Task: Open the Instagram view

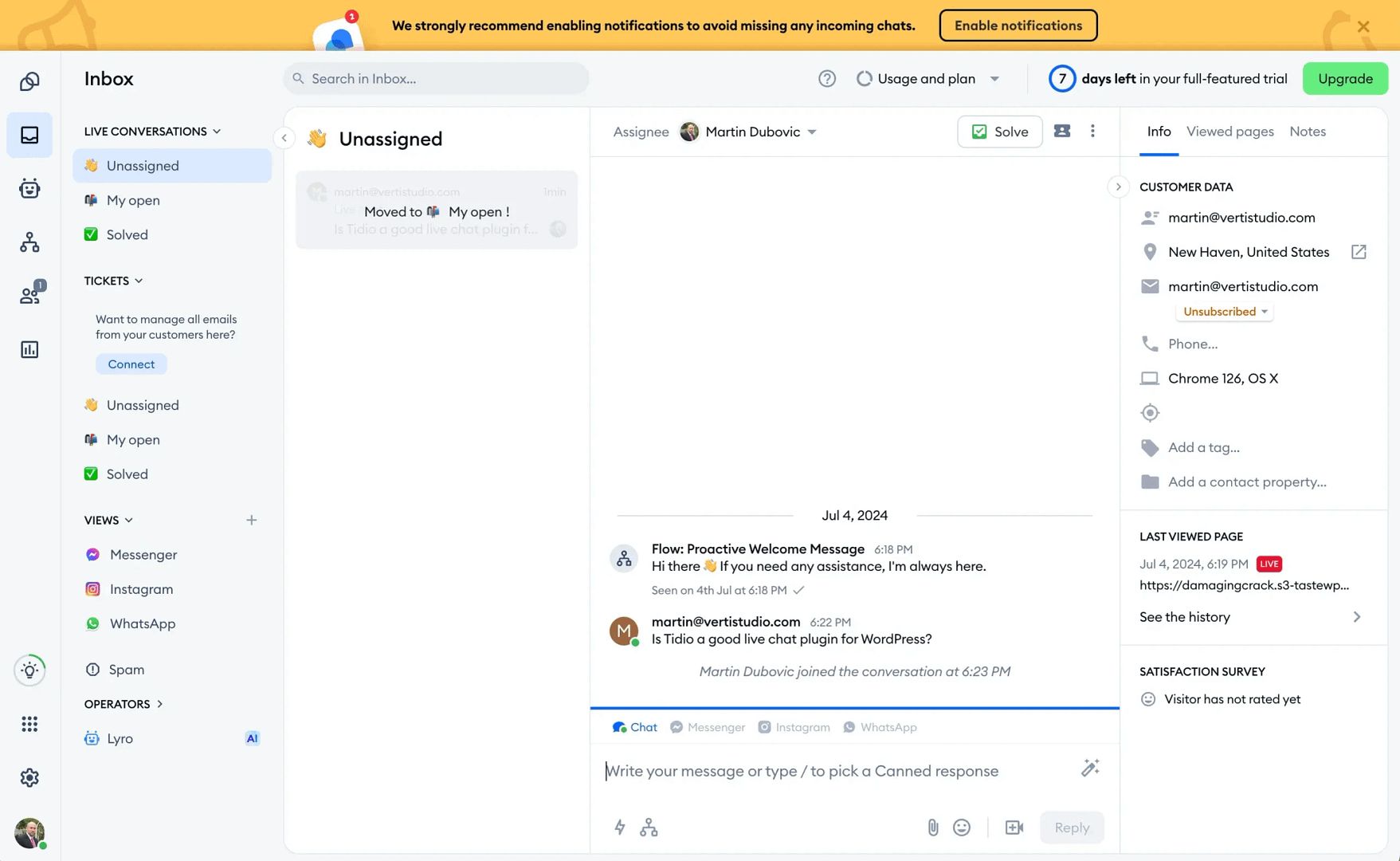Action: [x=172, y=589]
